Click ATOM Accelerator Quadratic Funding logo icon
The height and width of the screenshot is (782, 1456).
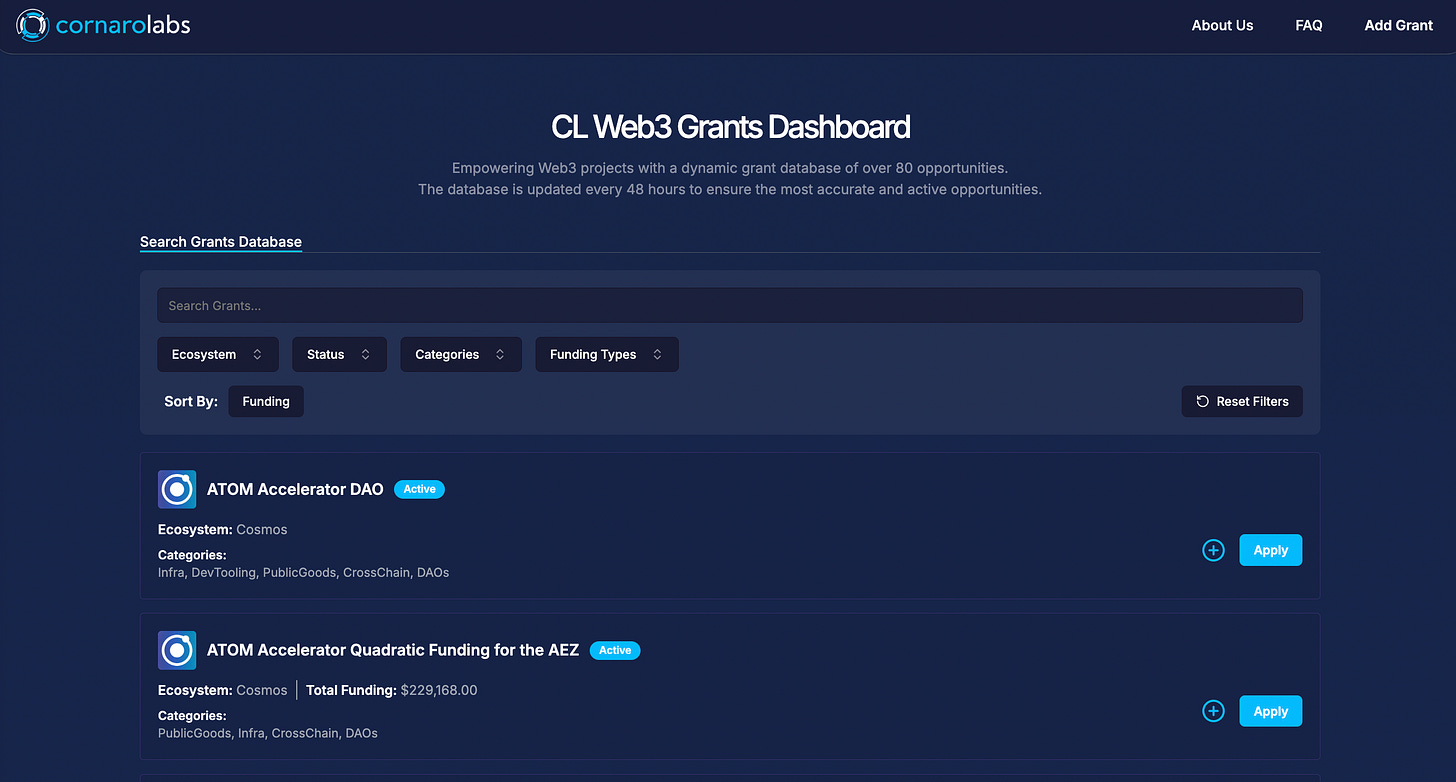[177, 651]
